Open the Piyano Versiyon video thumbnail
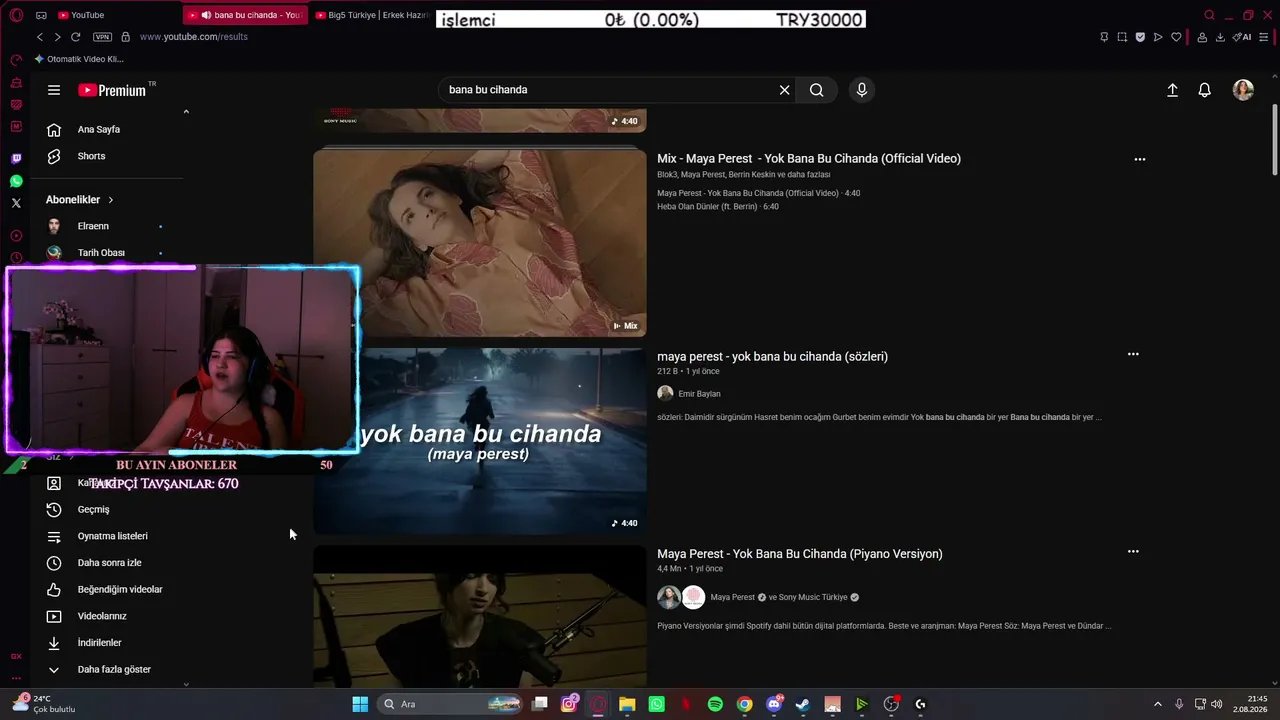Viewport: 1280px width, 720px height. 480,616
